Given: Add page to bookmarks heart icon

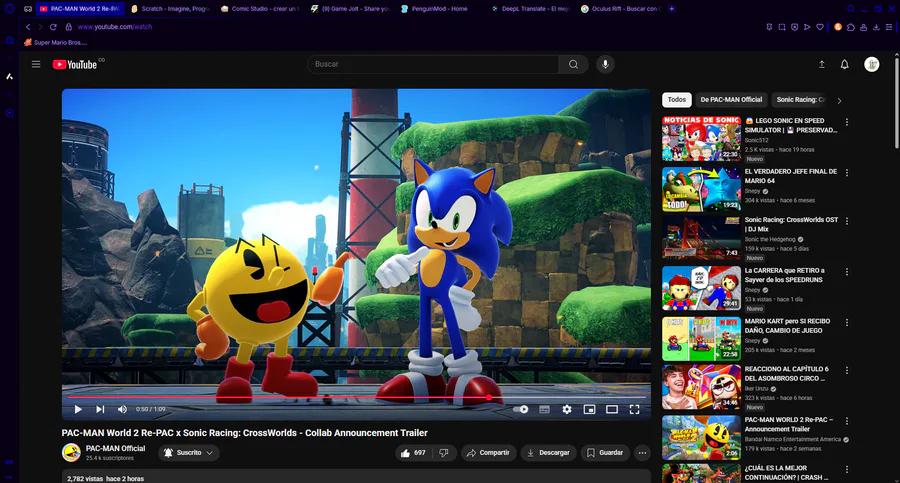Looking at the screenshot, I should [820, 27].
